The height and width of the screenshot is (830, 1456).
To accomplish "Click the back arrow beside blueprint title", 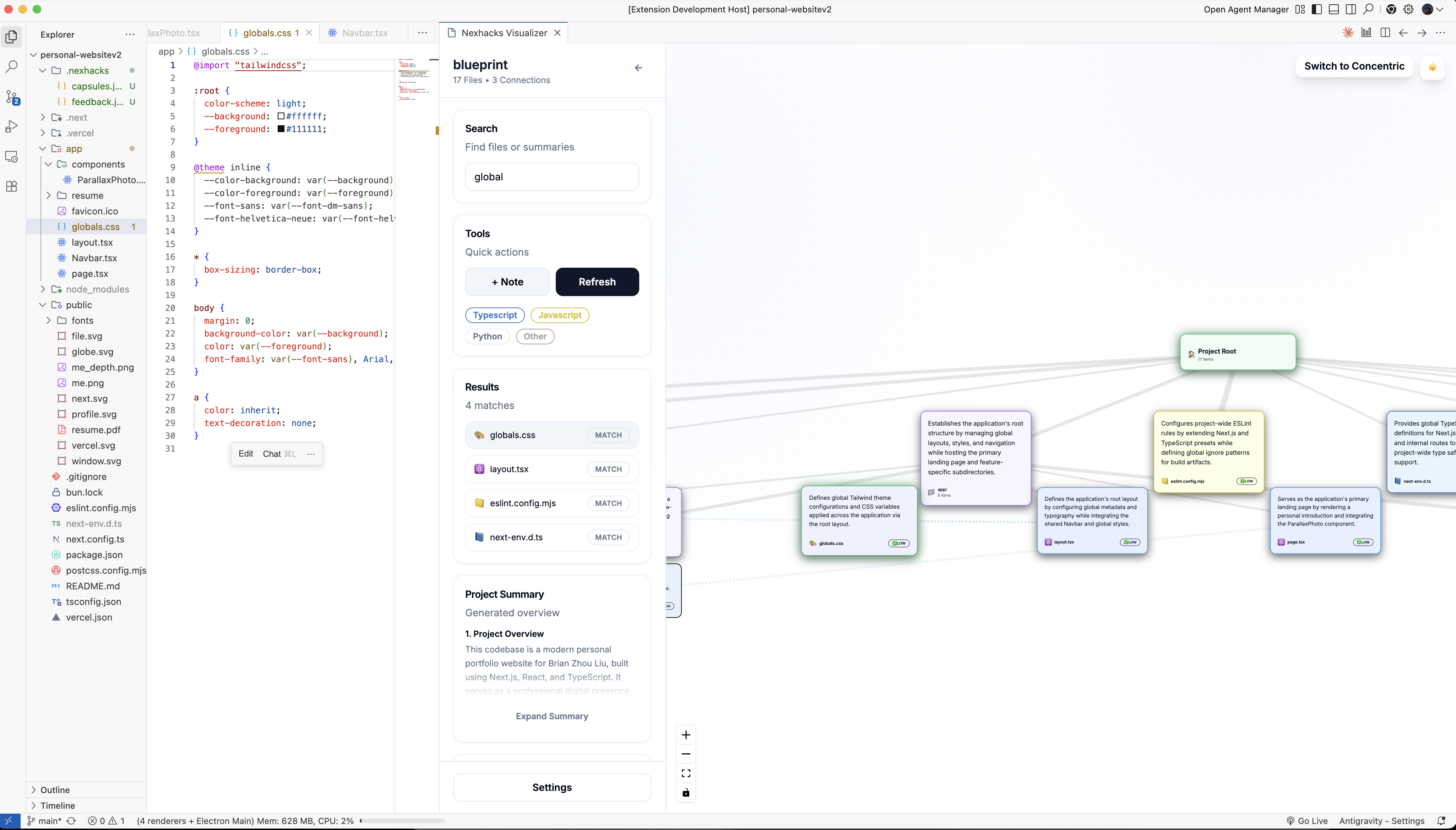I will click(x=638, y=68).
